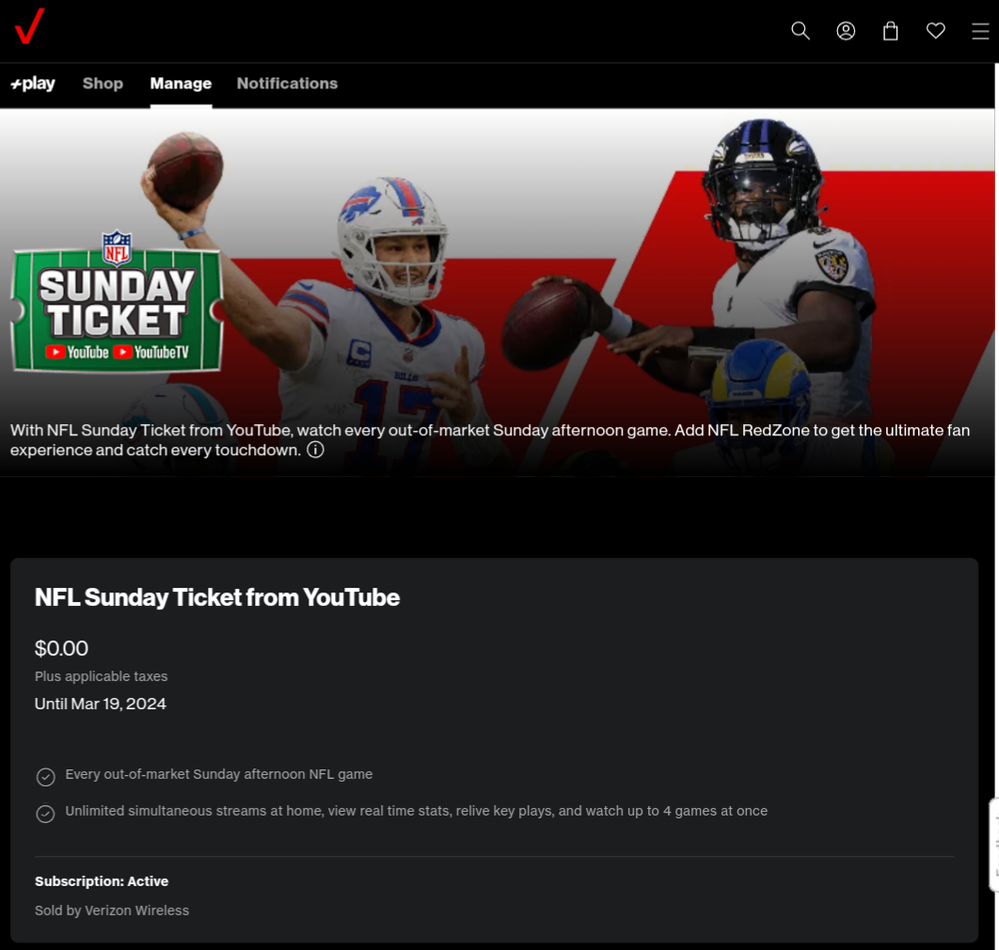Click 'NFL Sunday Ticket from YouTube' heading
This screenshot has width=999, height=950.
[x=217, y=598]
